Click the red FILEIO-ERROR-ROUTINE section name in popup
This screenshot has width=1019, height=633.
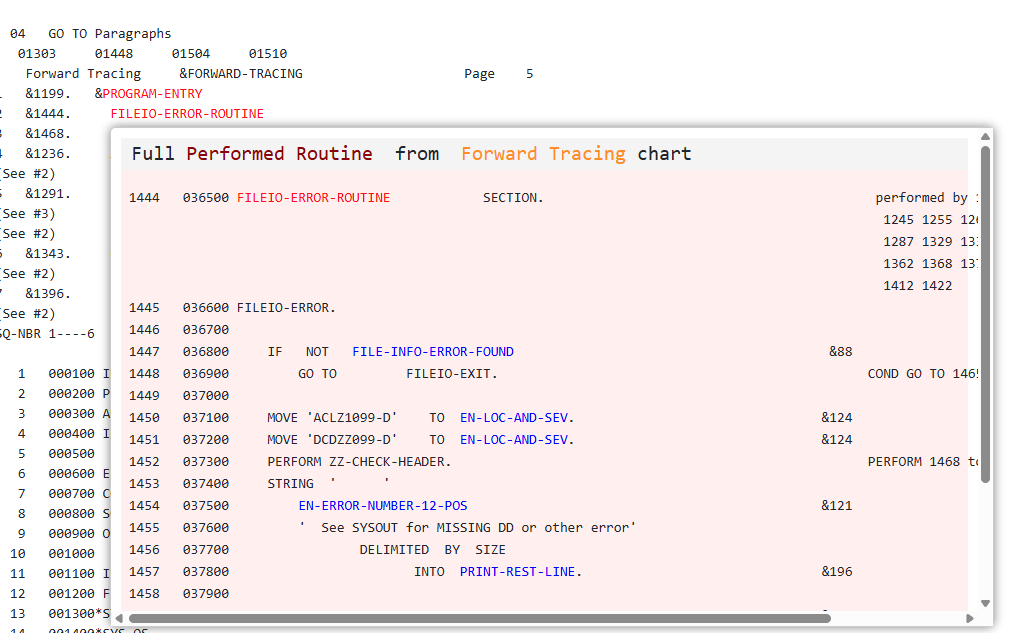tap(313, 198)
